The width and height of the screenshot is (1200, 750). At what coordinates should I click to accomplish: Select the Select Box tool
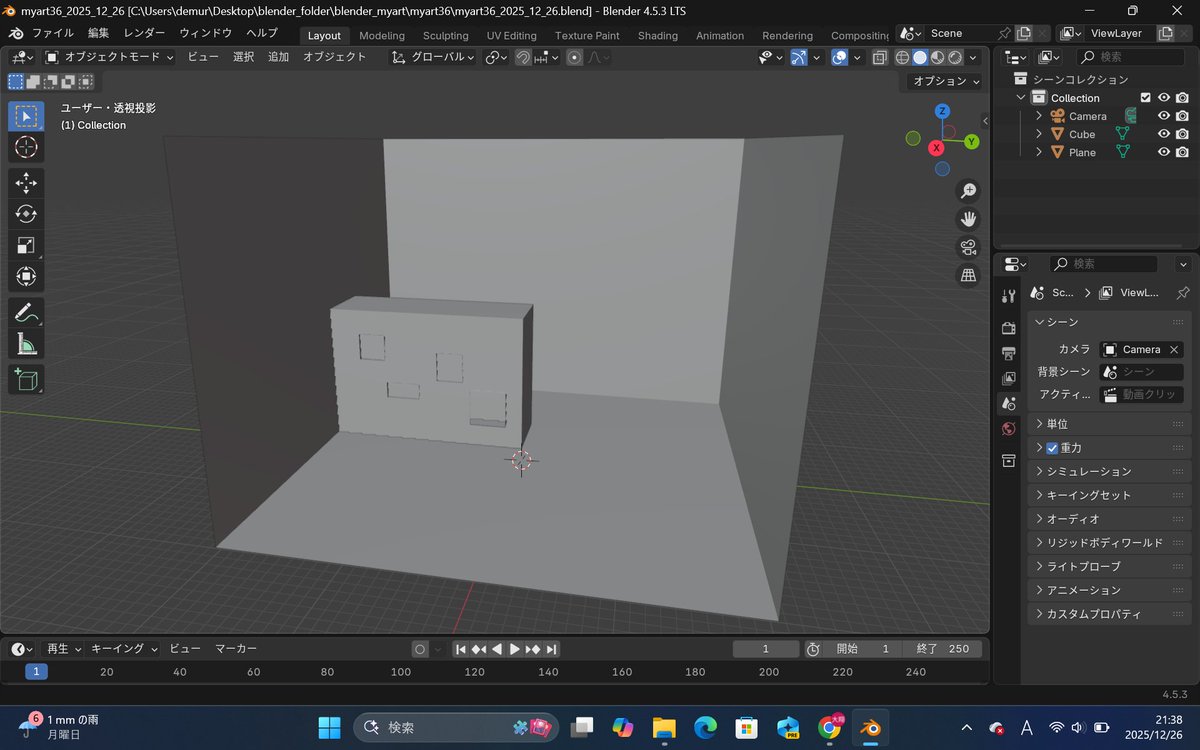pos(26,116)
